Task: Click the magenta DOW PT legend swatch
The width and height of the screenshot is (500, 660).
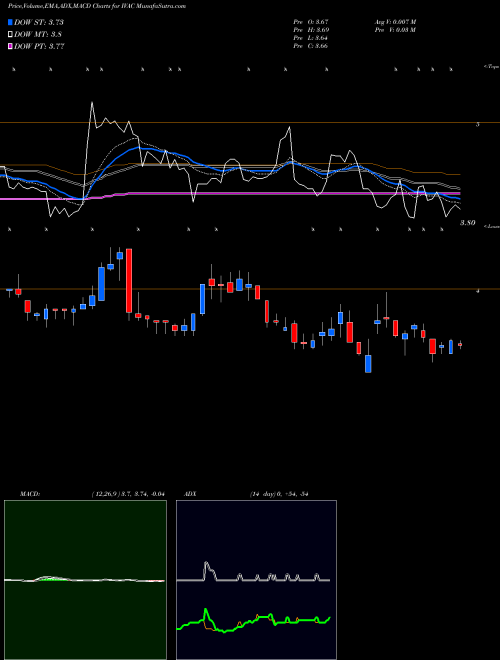Action: coord(11,46)
